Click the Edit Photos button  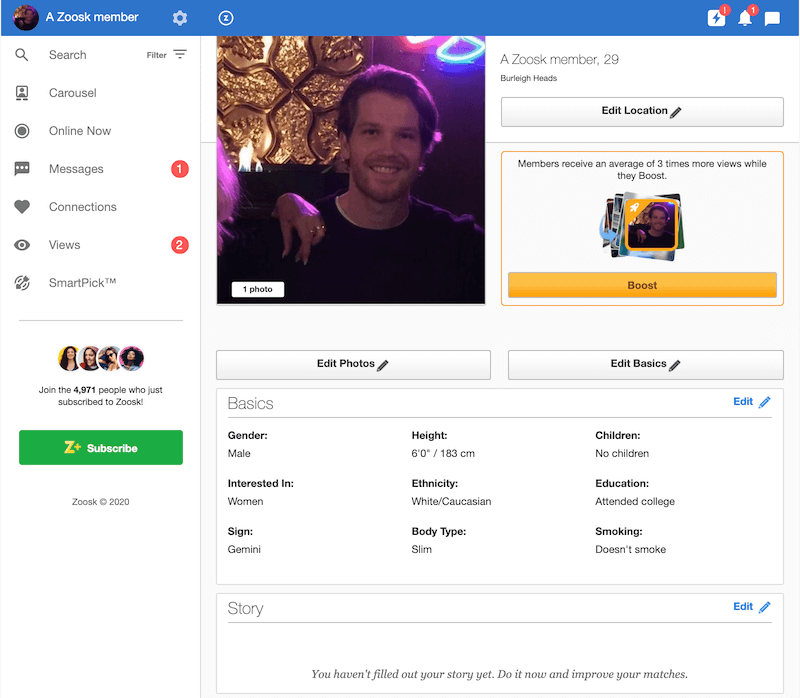coord(353,365)
